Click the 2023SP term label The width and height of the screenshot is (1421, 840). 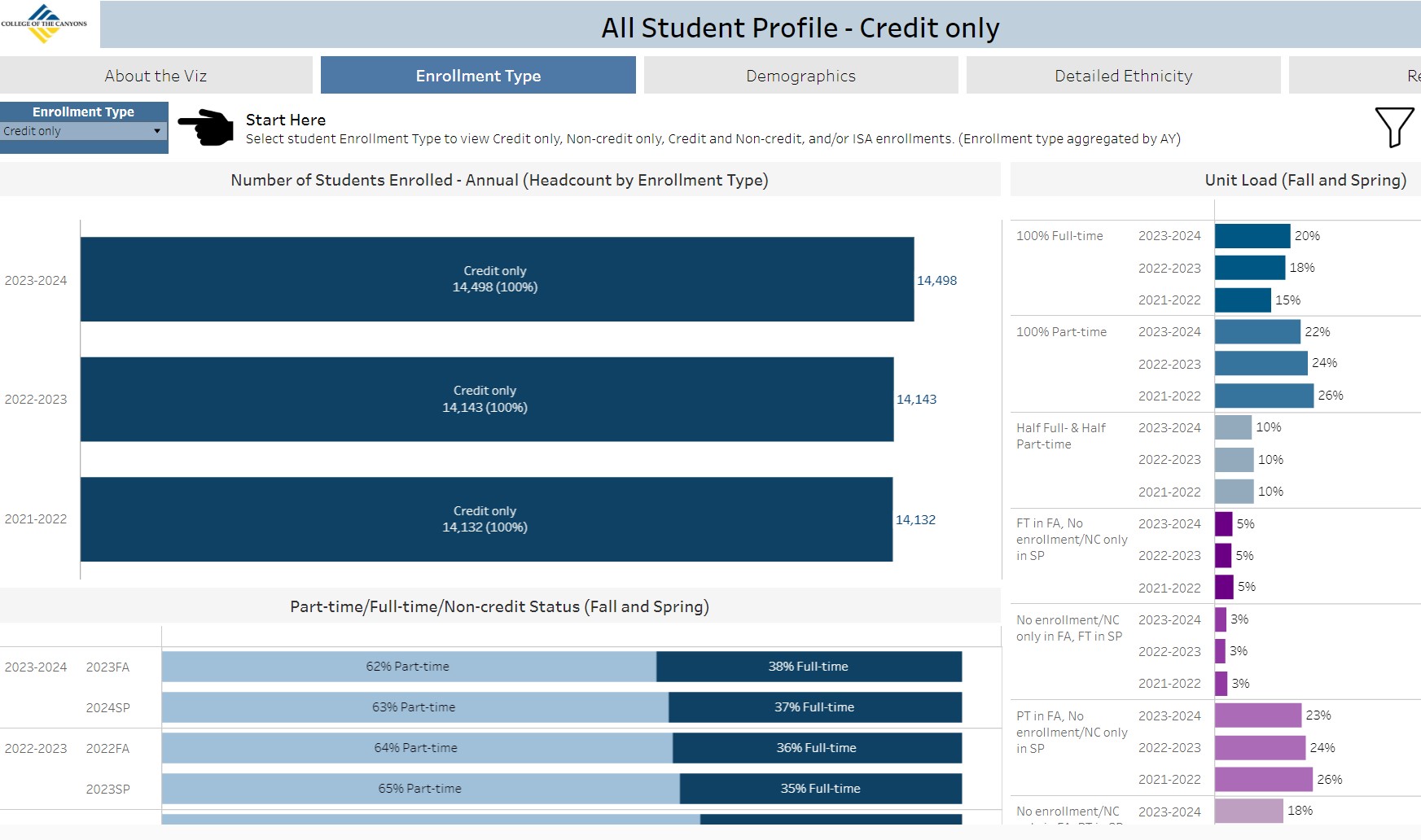coord(107,789)
